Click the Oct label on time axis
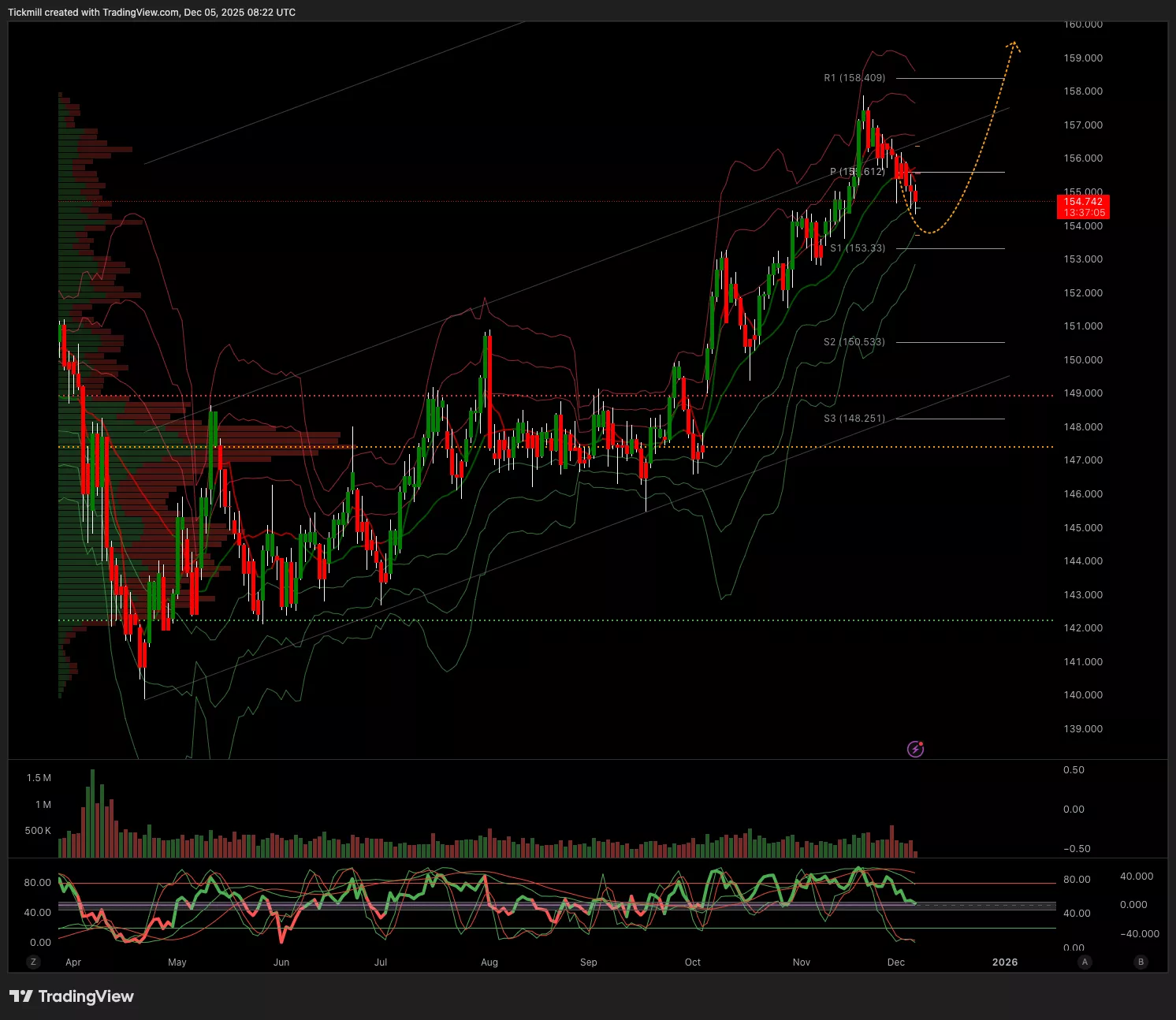Screen dimensions: 1176x1020 click(693, 962)
